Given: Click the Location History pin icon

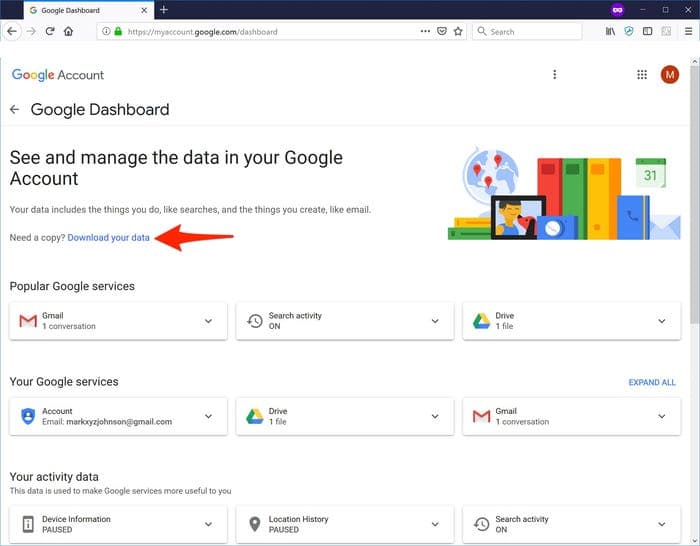Looking at the screenshot, I should click(x=254, y=524).
